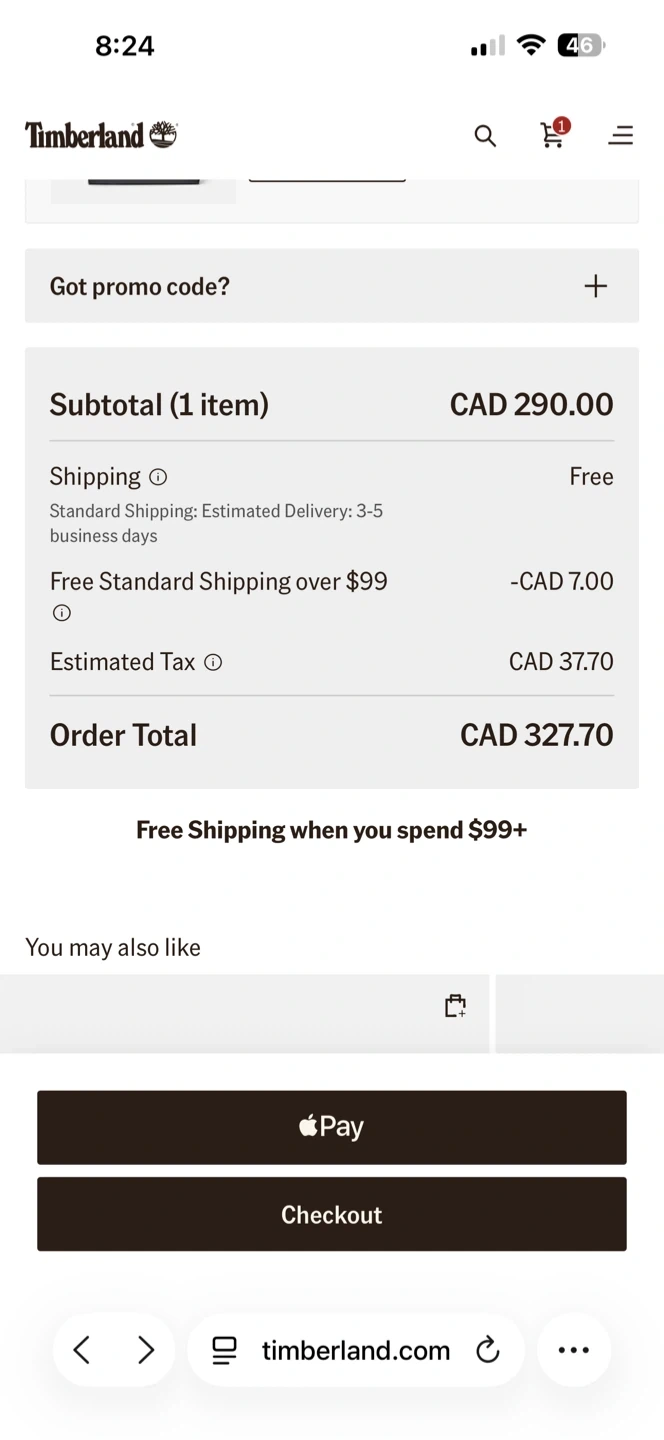Go forward with browser forward arrow
The image size is (664, 1440).
(x=146, y=1350)
